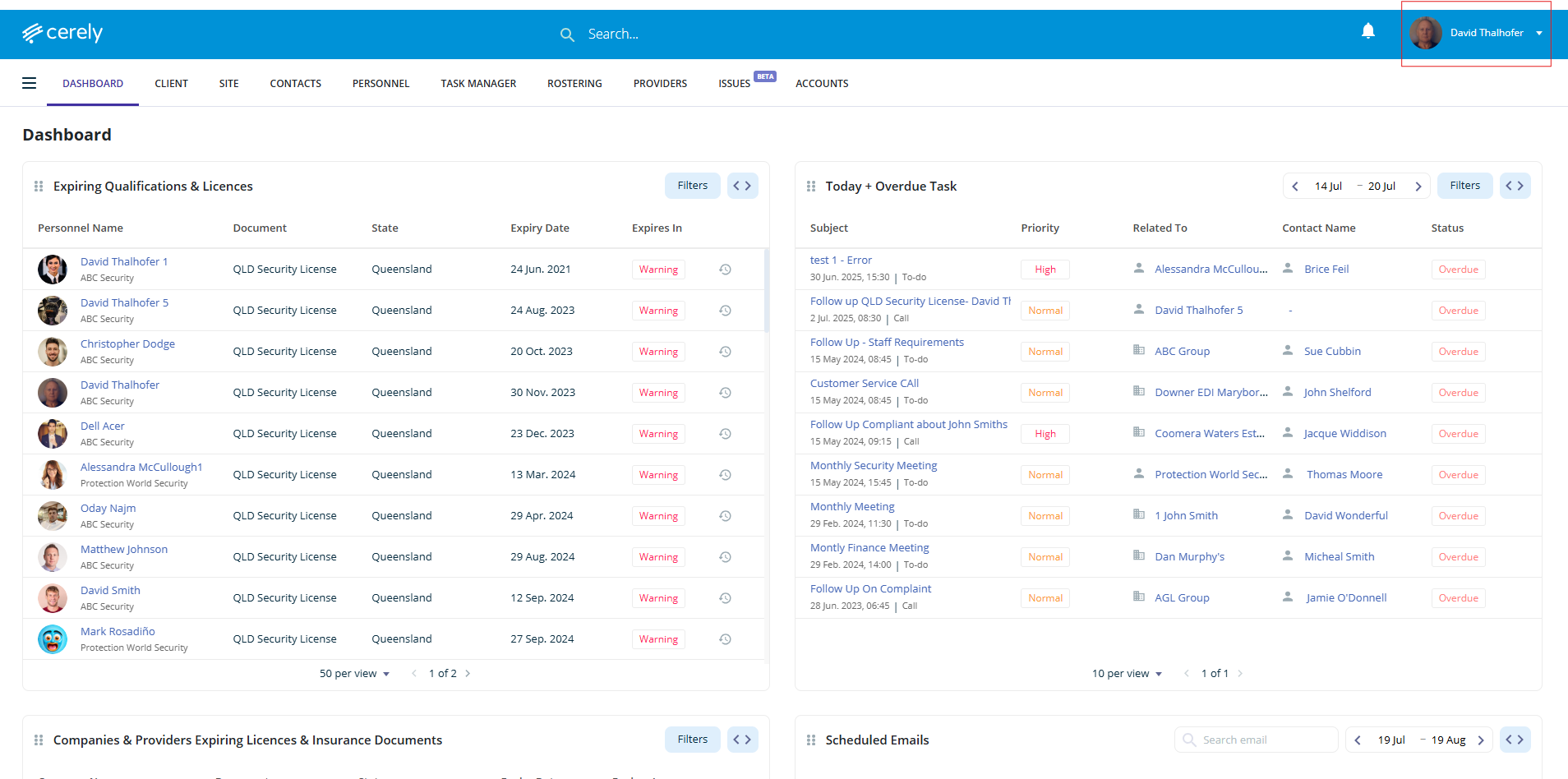The width and height of the screenshot is (1568, 779).
Task: Click the search magnifier icon in header
Action: point(567,35)
